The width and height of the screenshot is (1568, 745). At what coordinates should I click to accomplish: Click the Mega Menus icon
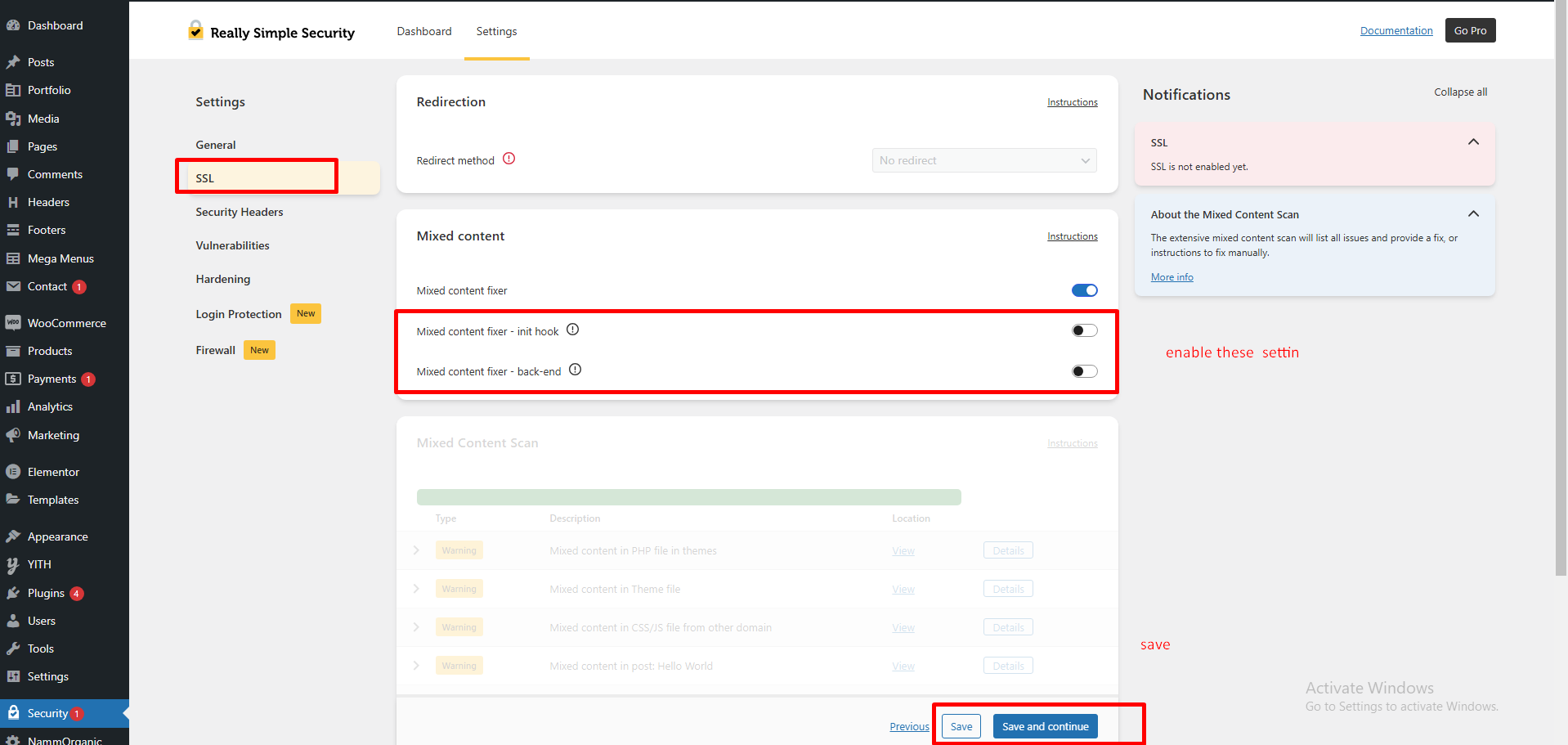[13, 258]
